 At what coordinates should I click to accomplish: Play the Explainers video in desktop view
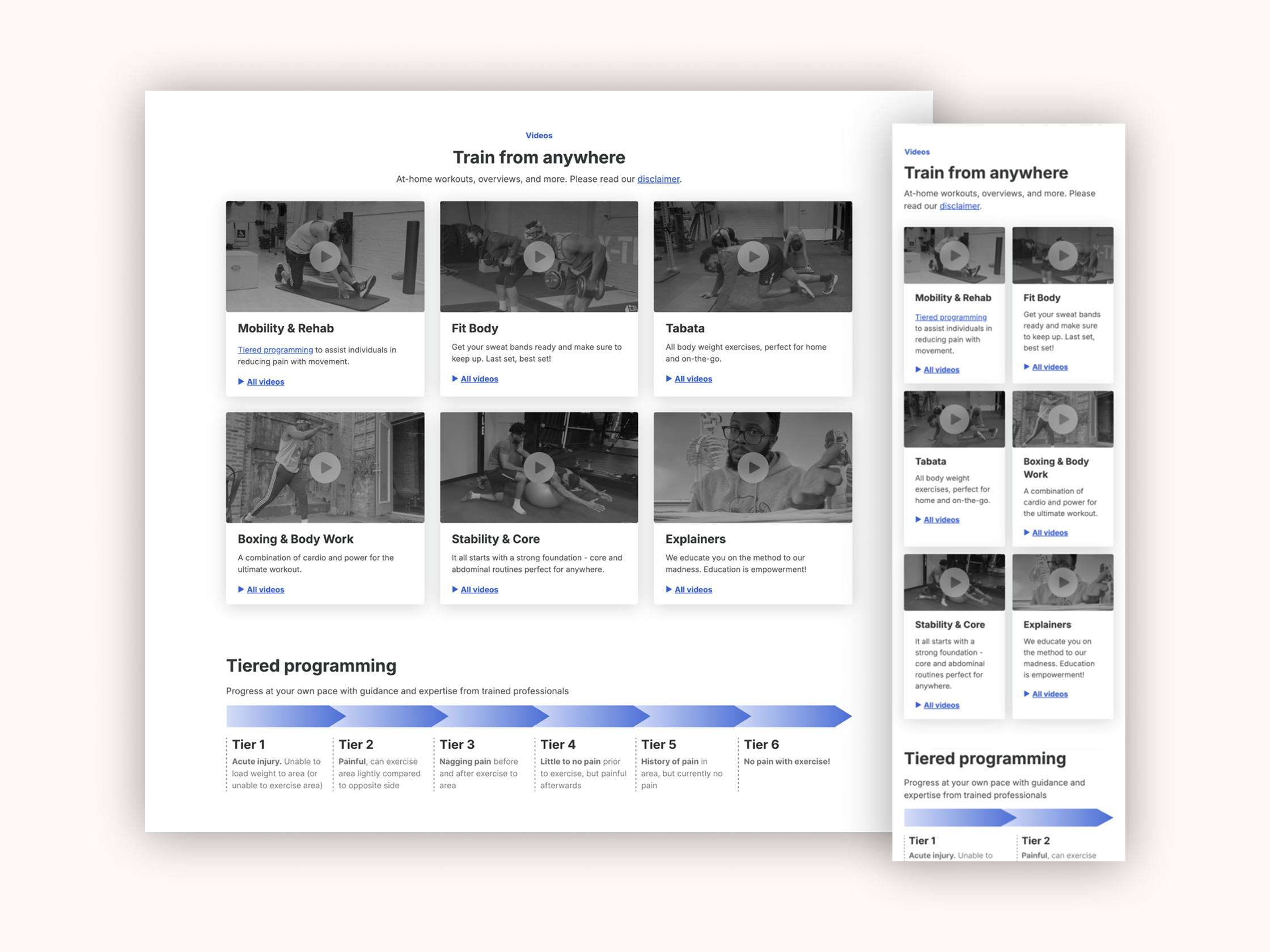(x=753, y=467)
